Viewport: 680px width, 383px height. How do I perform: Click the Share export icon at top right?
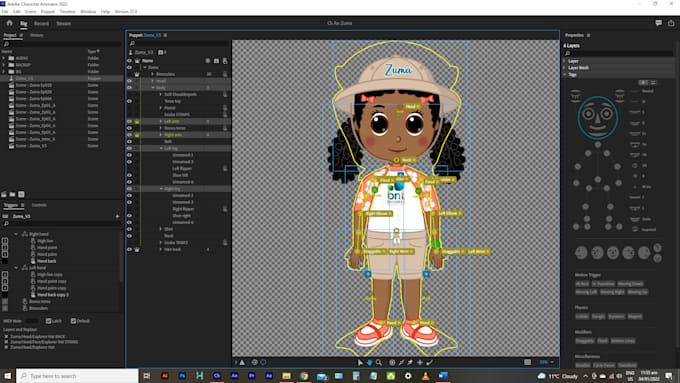(671, 23)
